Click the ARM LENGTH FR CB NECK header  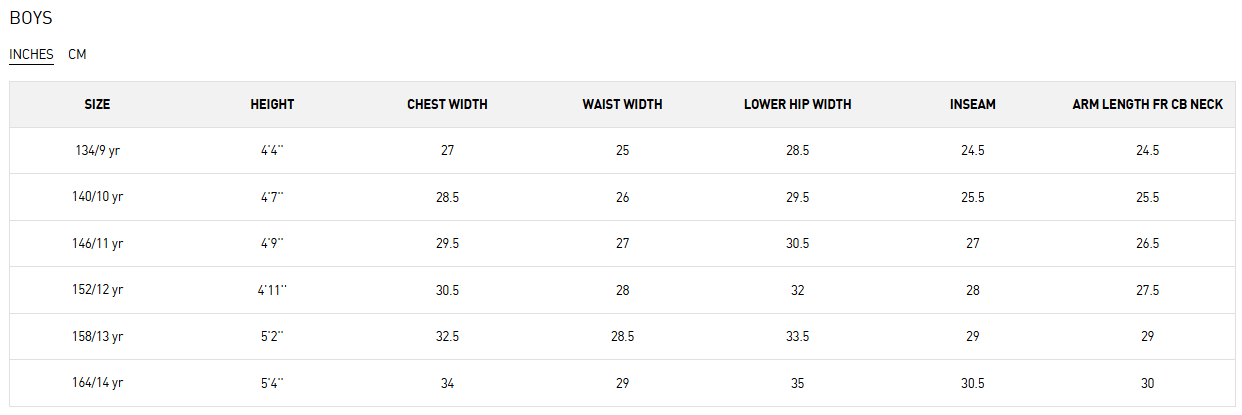1147,104
